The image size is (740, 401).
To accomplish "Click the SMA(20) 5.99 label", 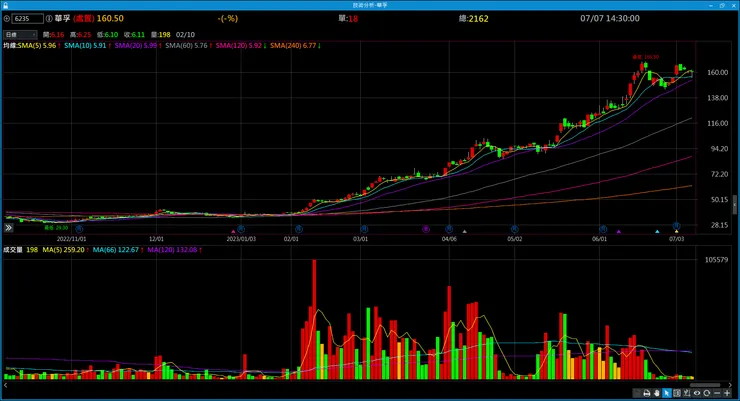I will [136, 46].
